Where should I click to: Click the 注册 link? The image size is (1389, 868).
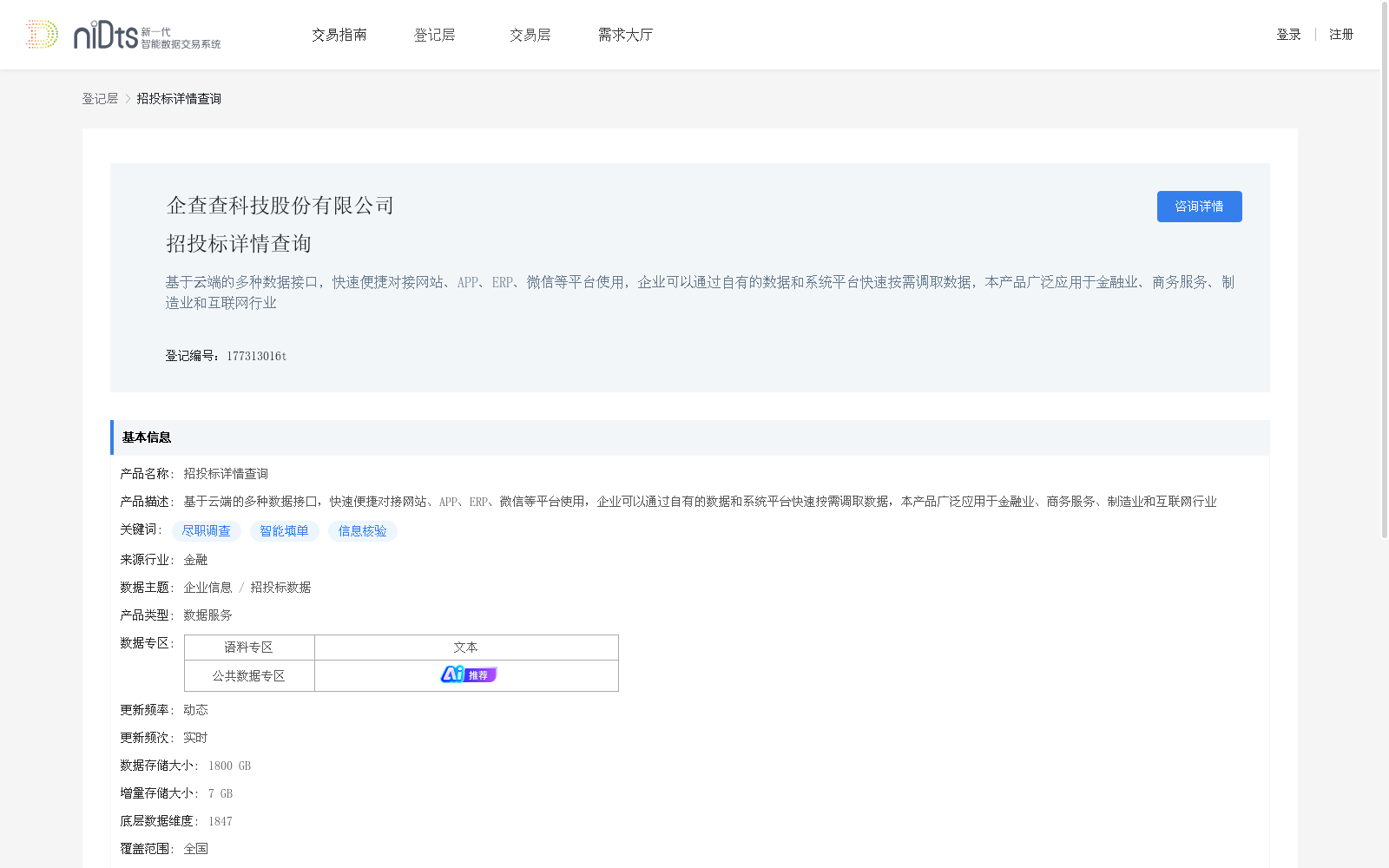[1341, 35]
